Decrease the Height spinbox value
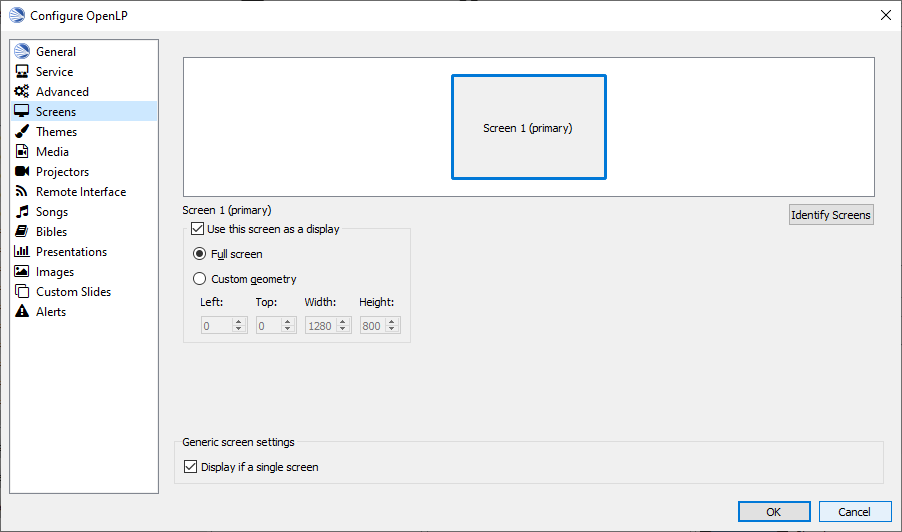902x532 pixels. (x=392, y=330)
